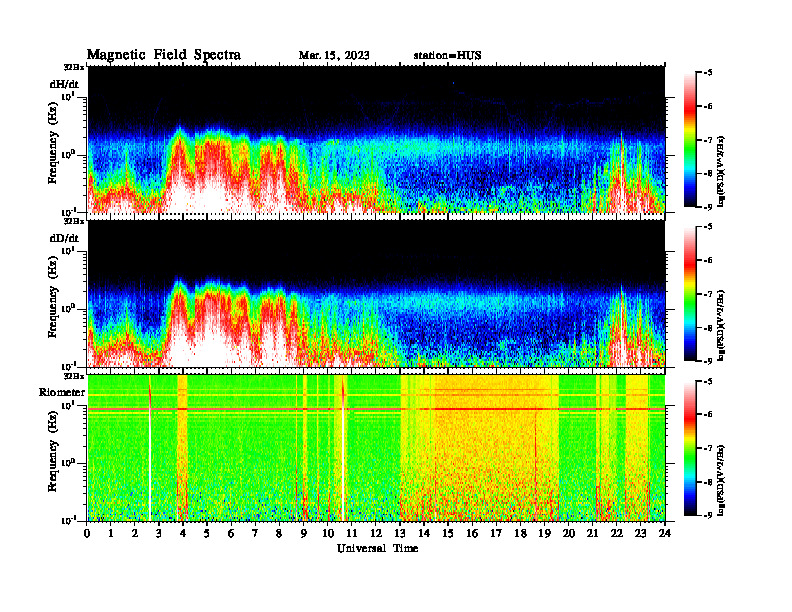Click the "-5" tick of the Riometer color bar
Image resolution: width=792 pixels, height=612 pixels.
(x=708, y=381)
